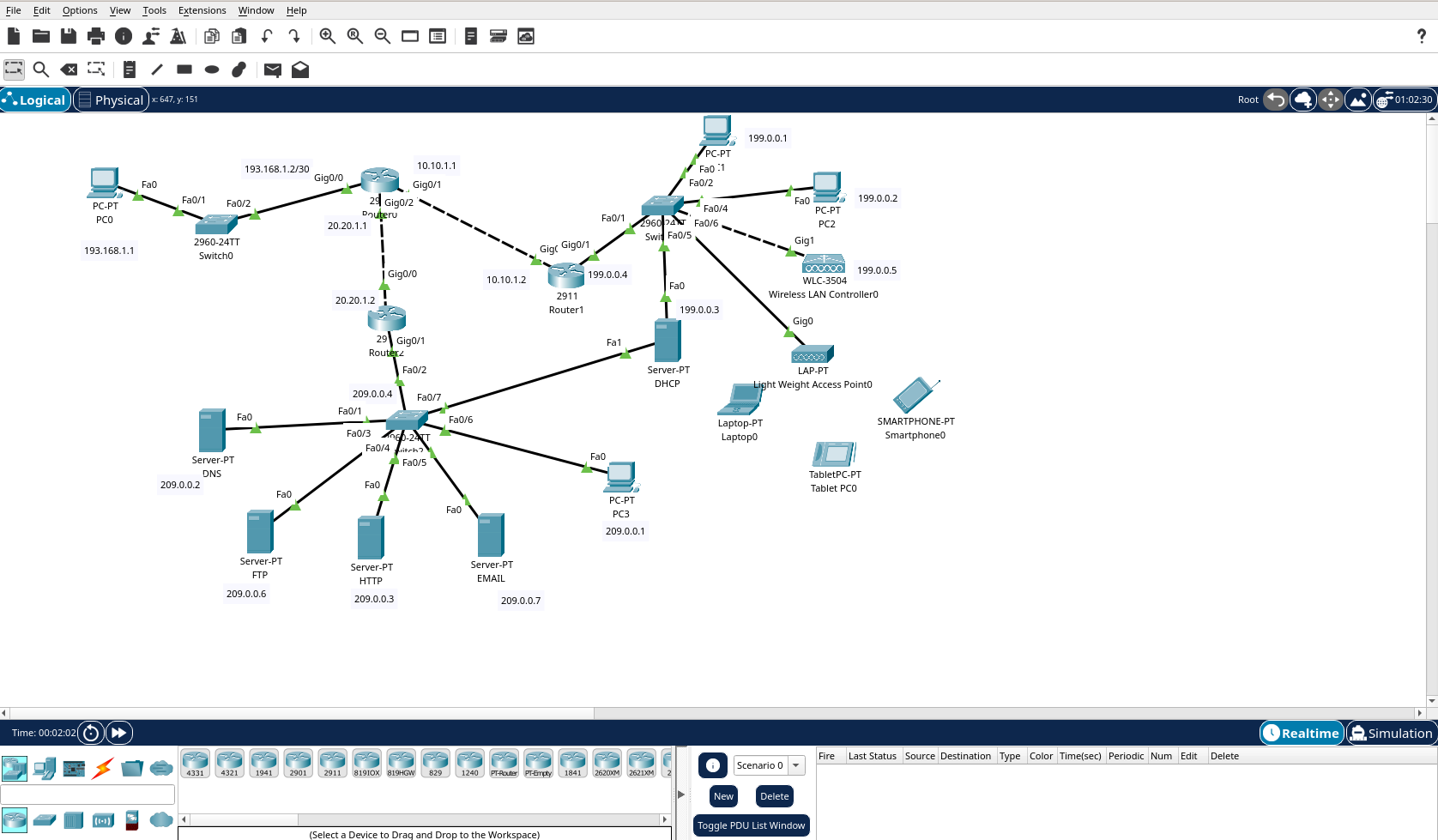This screenshot has width=1438, height=840.
Task: Switch to Simulation mode
Action: 1391,733
